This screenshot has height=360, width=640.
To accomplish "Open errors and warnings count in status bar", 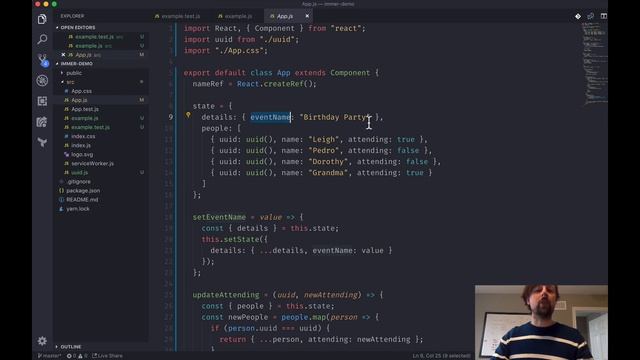I will 77,356.
